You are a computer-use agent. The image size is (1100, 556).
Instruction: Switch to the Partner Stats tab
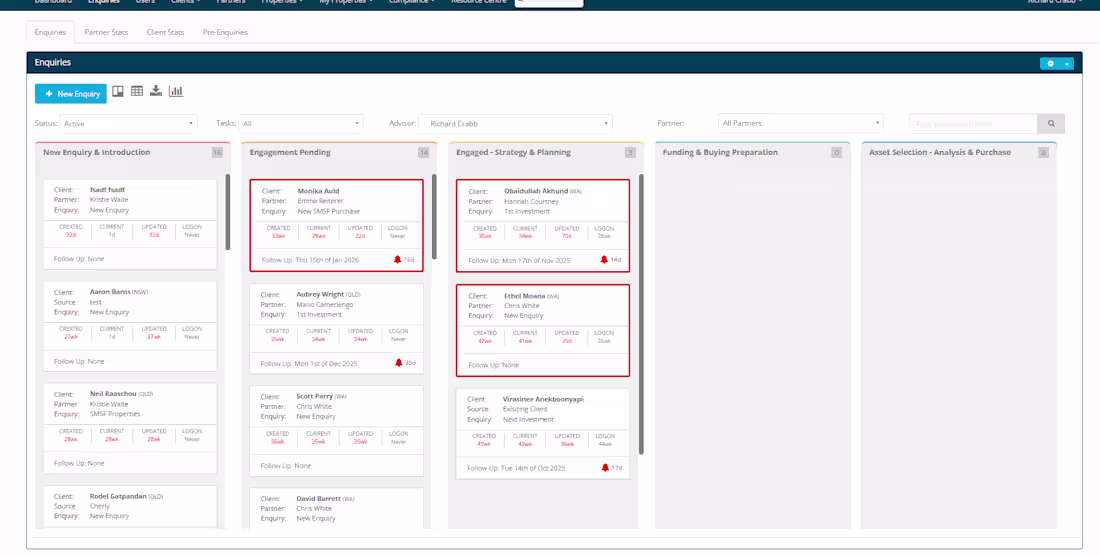point(107,32)
